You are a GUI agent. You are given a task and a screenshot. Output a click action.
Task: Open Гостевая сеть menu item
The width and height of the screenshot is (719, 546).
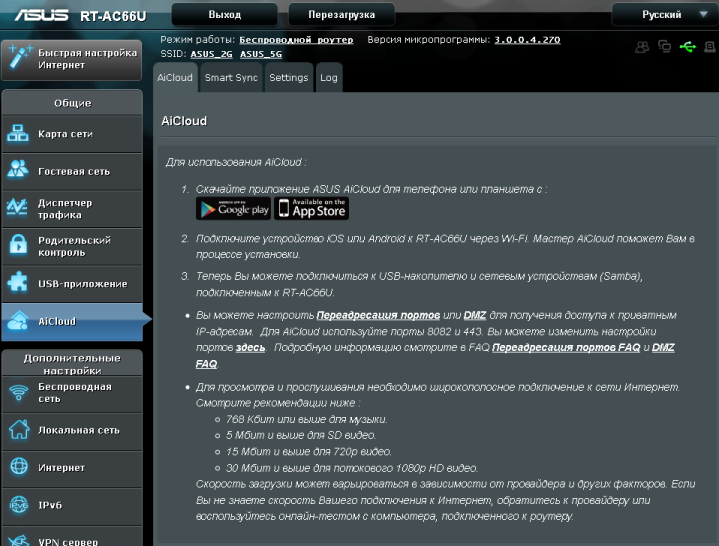pos(72,171)
